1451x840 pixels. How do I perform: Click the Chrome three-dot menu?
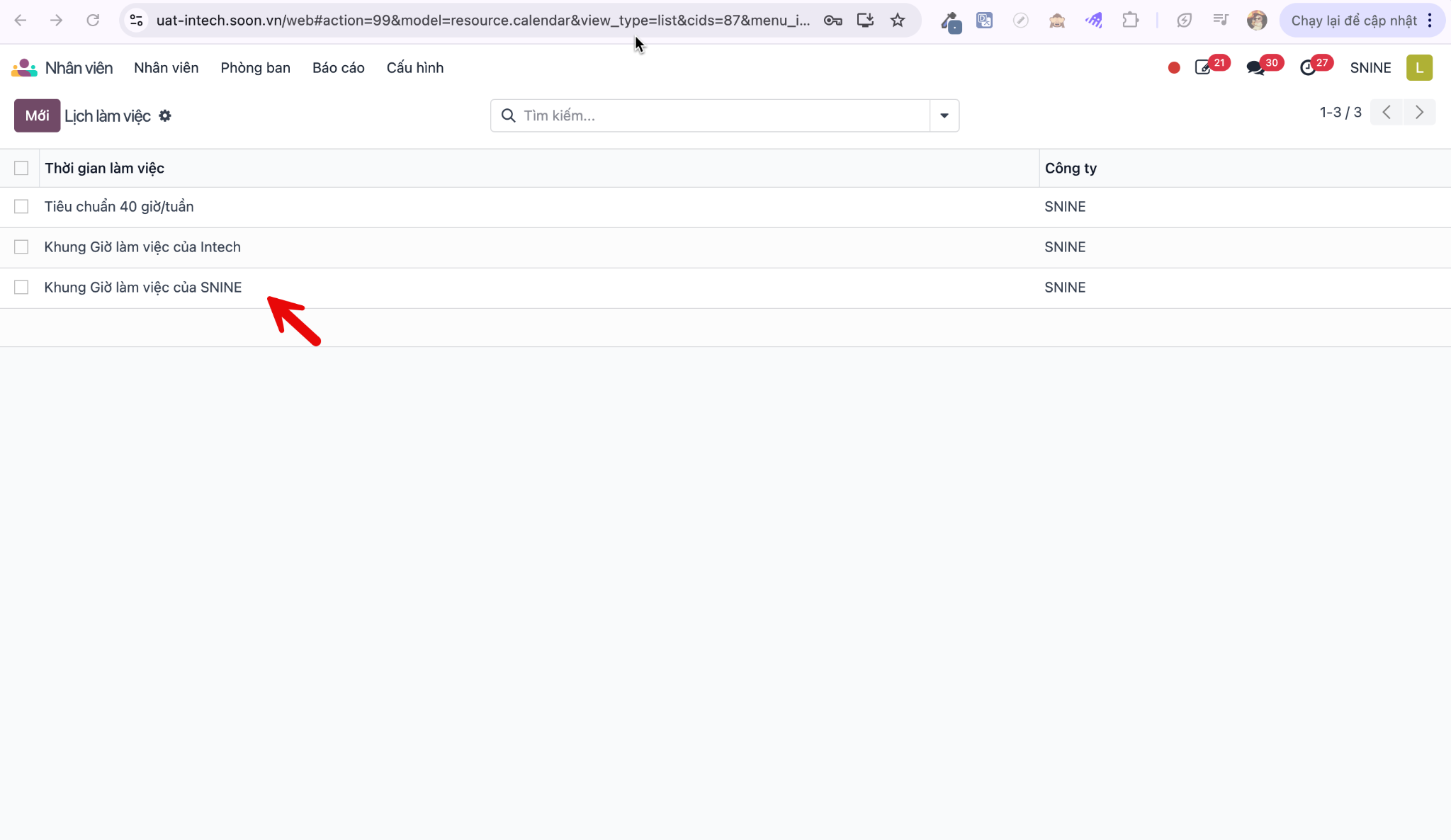point(1430,21)
